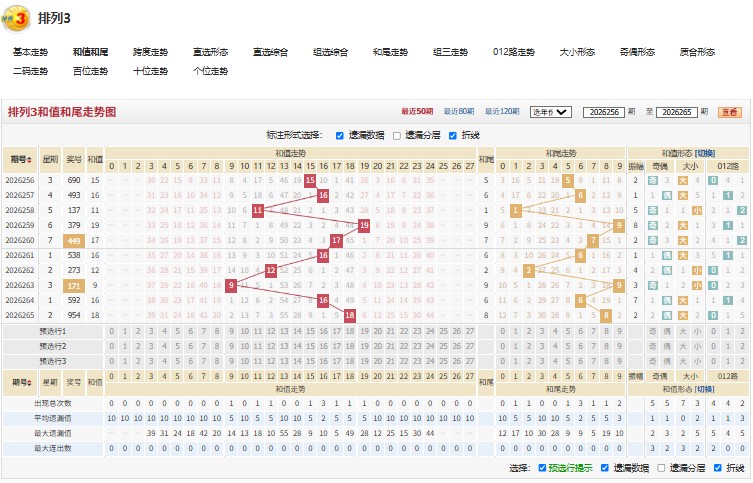This screenshot has height=483, width=753.
Task: Select 偶 cell in 预选行3
Action: pyautogui.click(x=667, y=361)
